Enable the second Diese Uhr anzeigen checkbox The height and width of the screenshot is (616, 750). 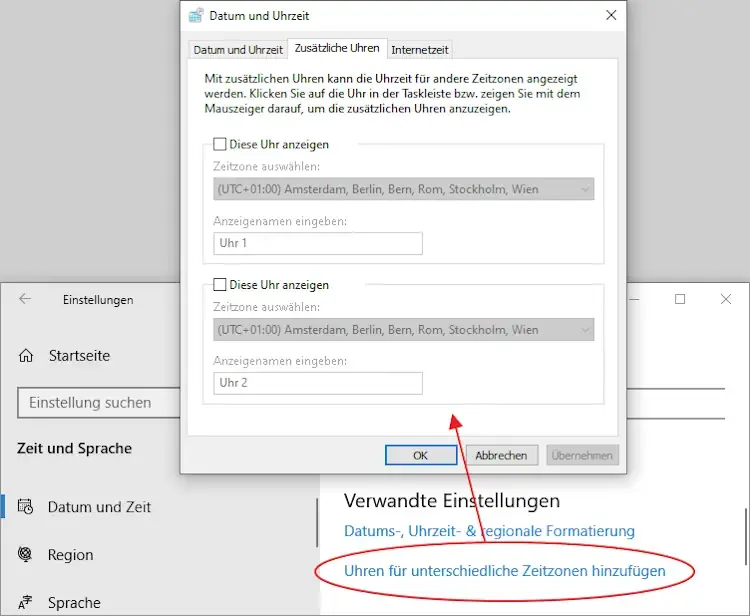(220, 285)
